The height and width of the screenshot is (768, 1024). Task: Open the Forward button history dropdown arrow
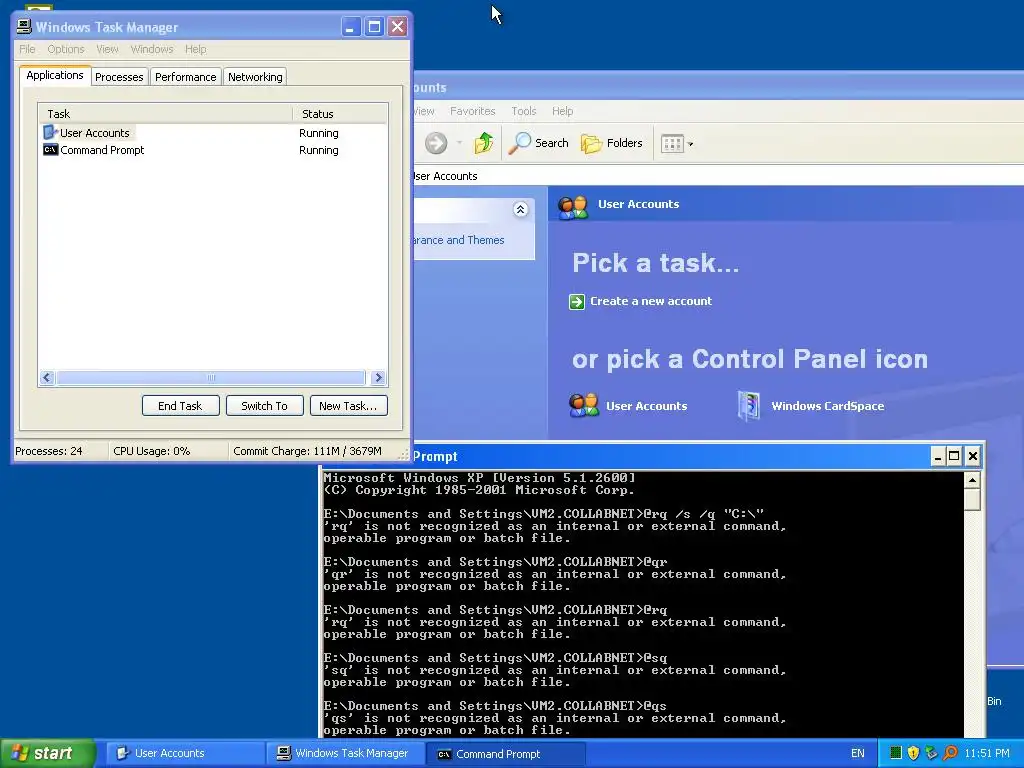pyautogui.click(x=459, y=142)
